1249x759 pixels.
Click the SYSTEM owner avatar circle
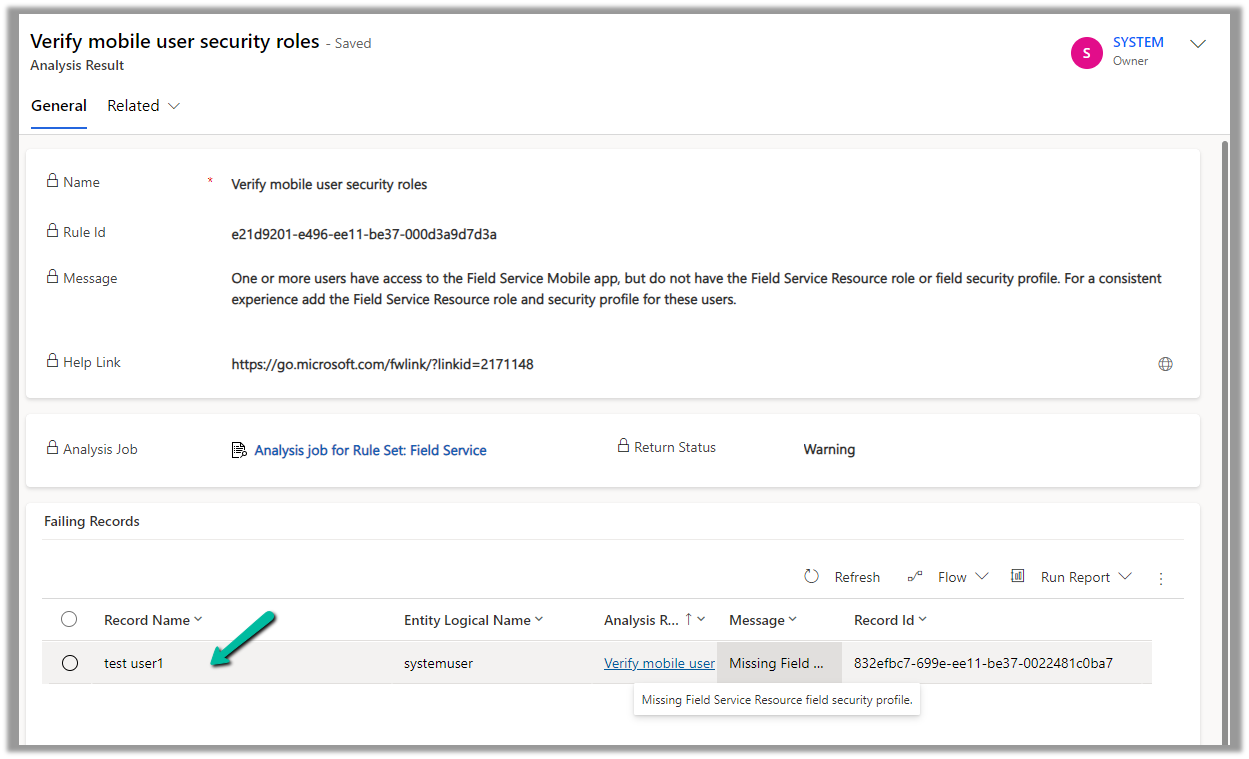[1086, 52]
